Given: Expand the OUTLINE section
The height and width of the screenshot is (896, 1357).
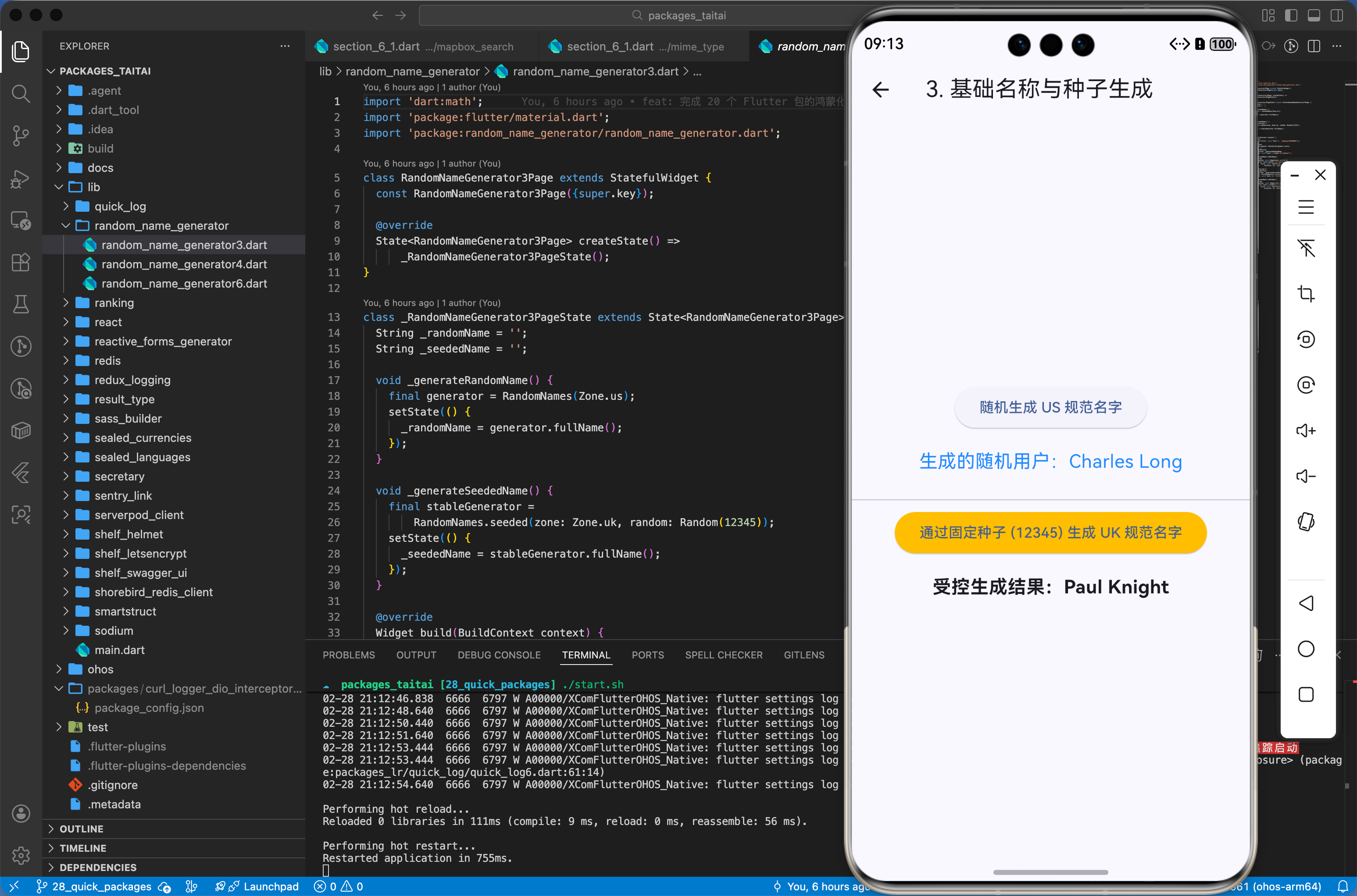Looking at the screenshot, I should (81, 828).
